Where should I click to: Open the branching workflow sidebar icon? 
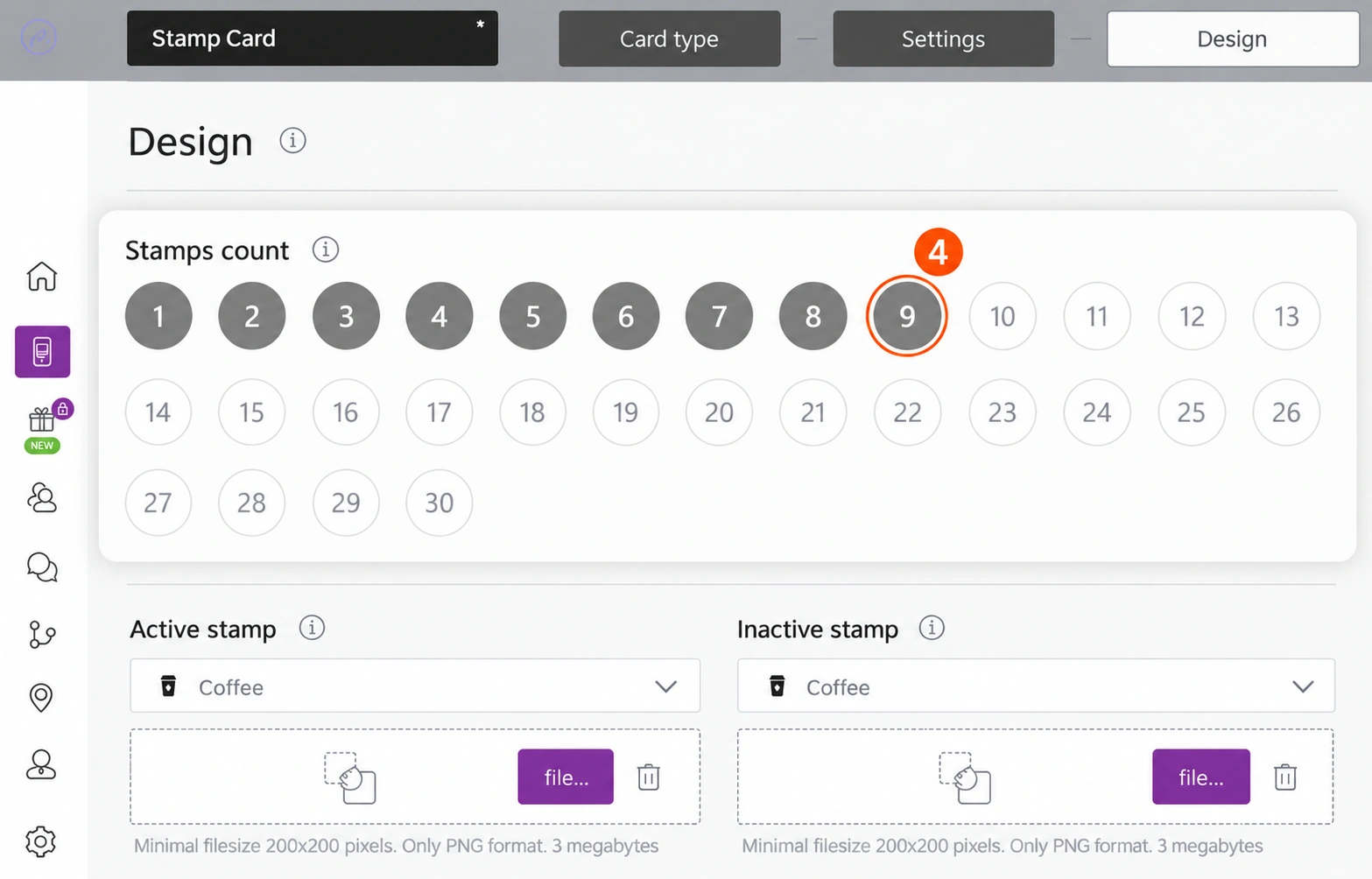click(42, 634)
